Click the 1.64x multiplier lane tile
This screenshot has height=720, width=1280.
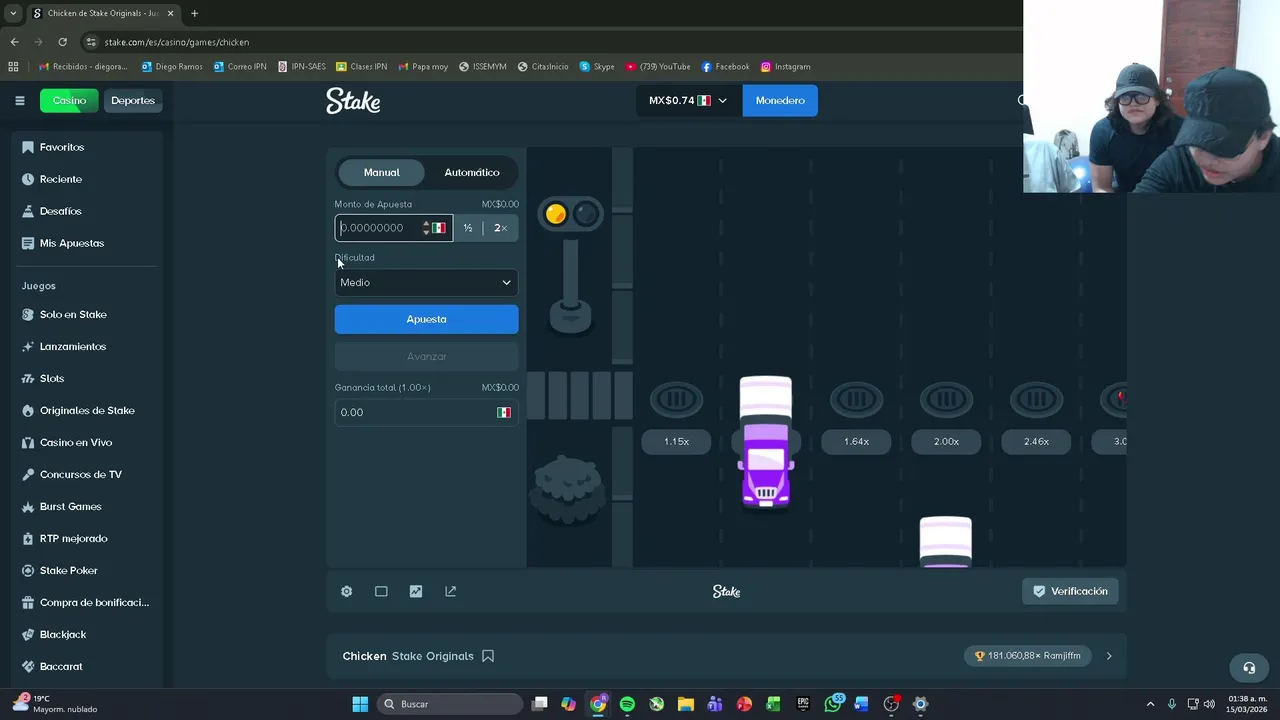pyautogui.click(x=856, y=441)
